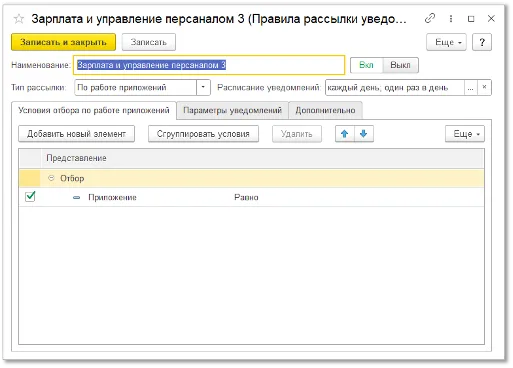Open the Дополнительно tab
Screen dimensions: 513x368
tap(325, 110)
